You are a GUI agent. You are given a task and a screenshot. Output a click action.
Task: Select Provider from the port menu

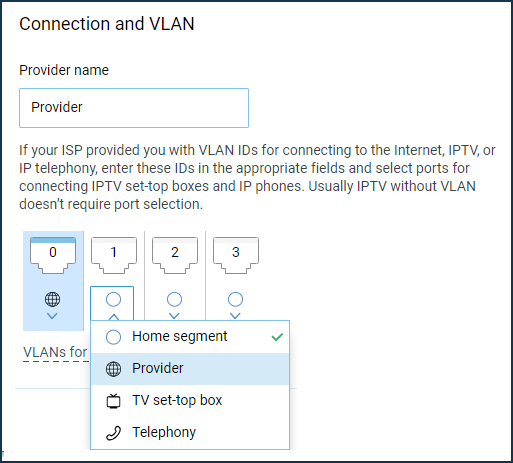(190, 369)
